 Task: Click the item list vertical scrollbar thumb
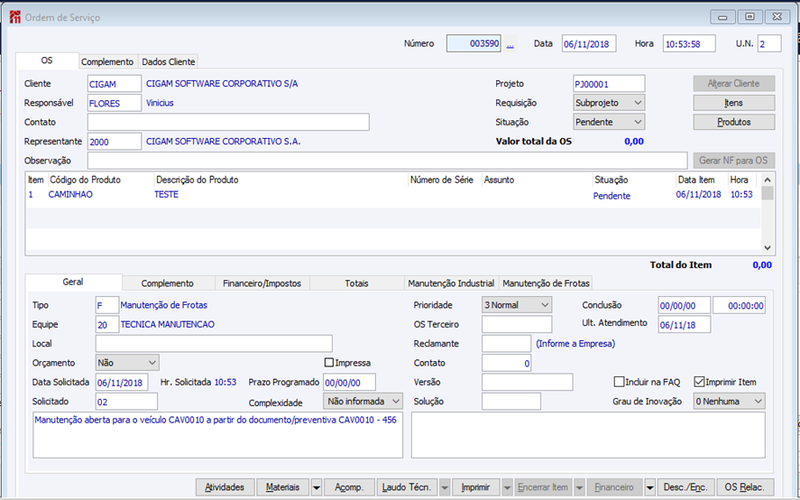point(767,193)
